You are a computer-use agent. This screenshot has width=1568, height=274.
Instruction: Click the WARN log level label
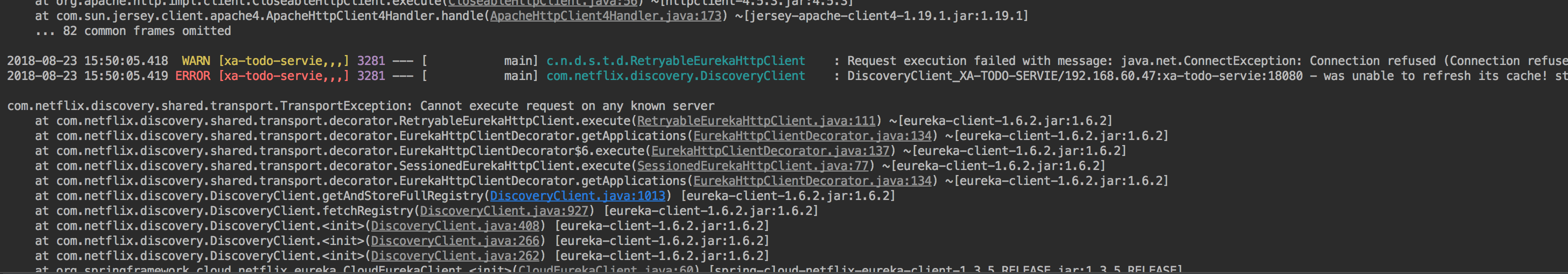pos(196,61)
